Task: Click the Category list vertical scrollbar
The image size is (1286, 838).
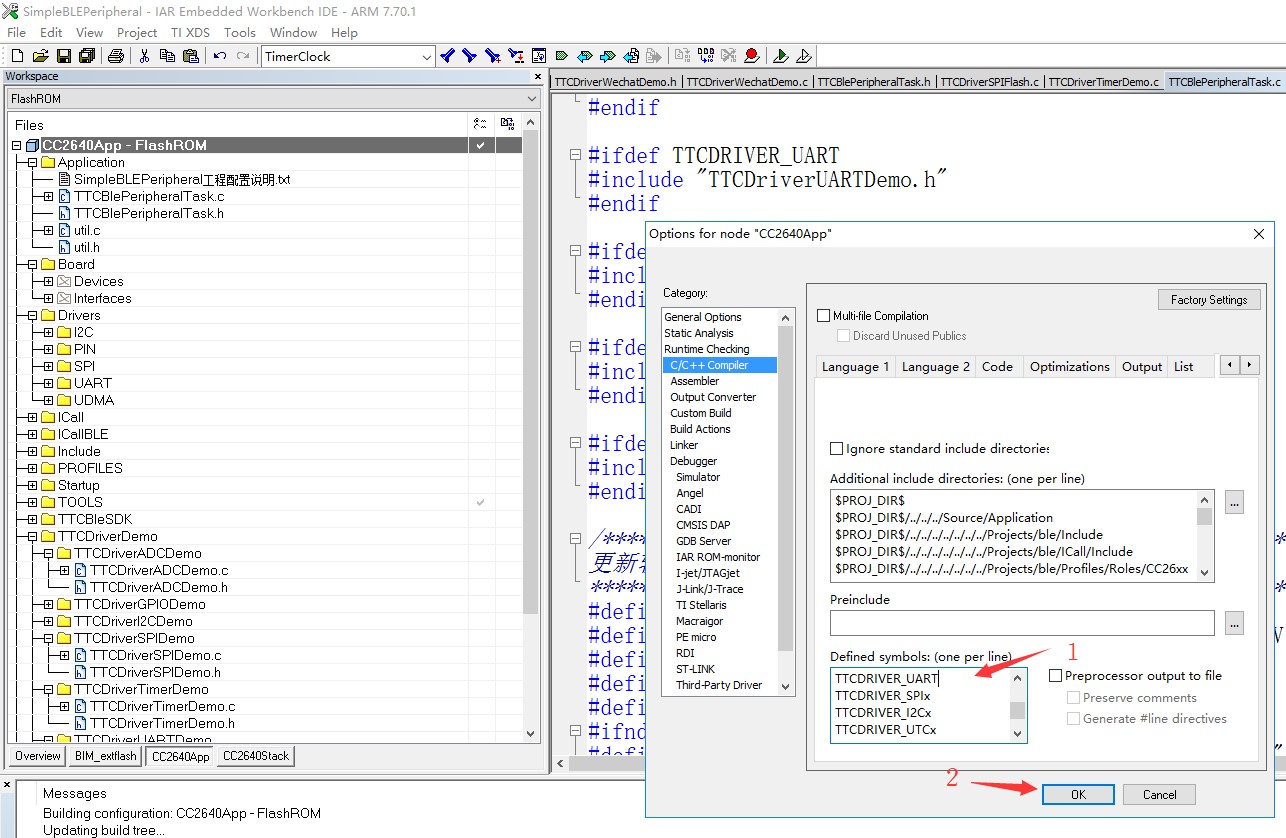Action: pos(785,501)
